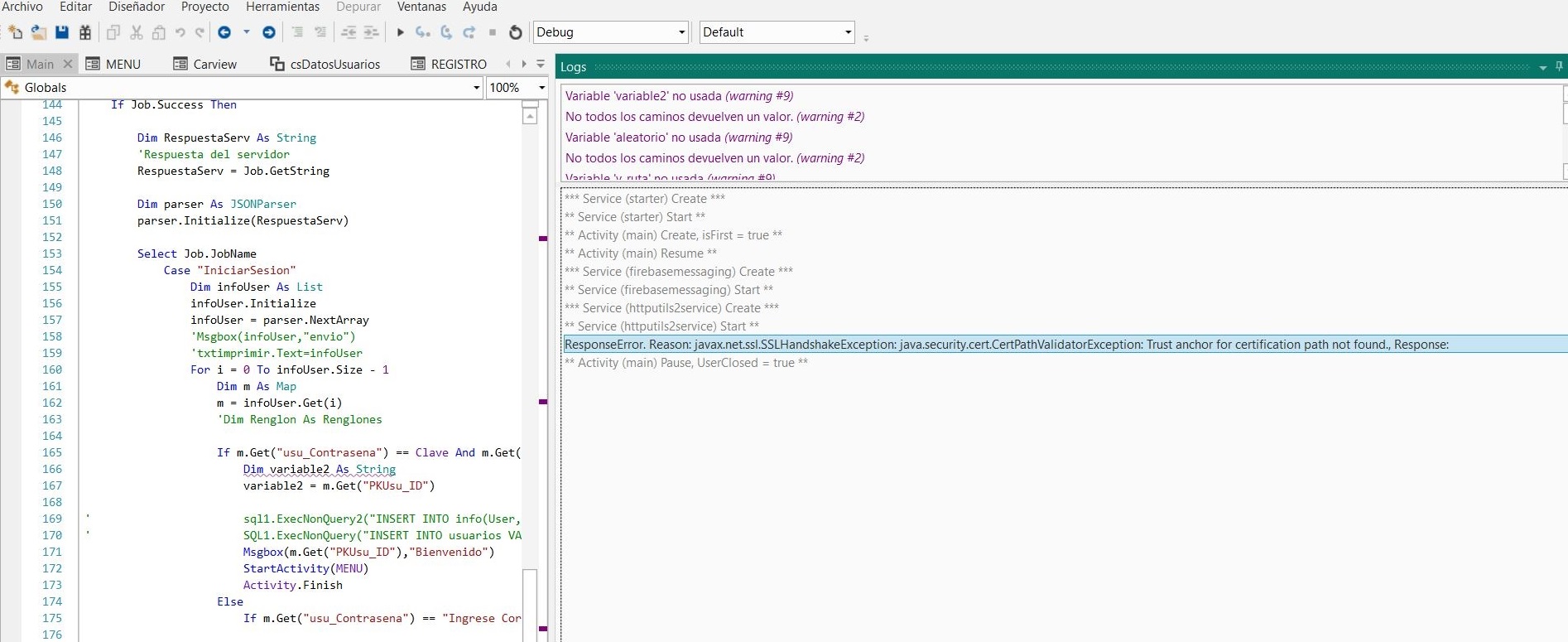Select the 'variable2' no usada warning
This screenshot has height=642, width=1568.
[679, 96]
